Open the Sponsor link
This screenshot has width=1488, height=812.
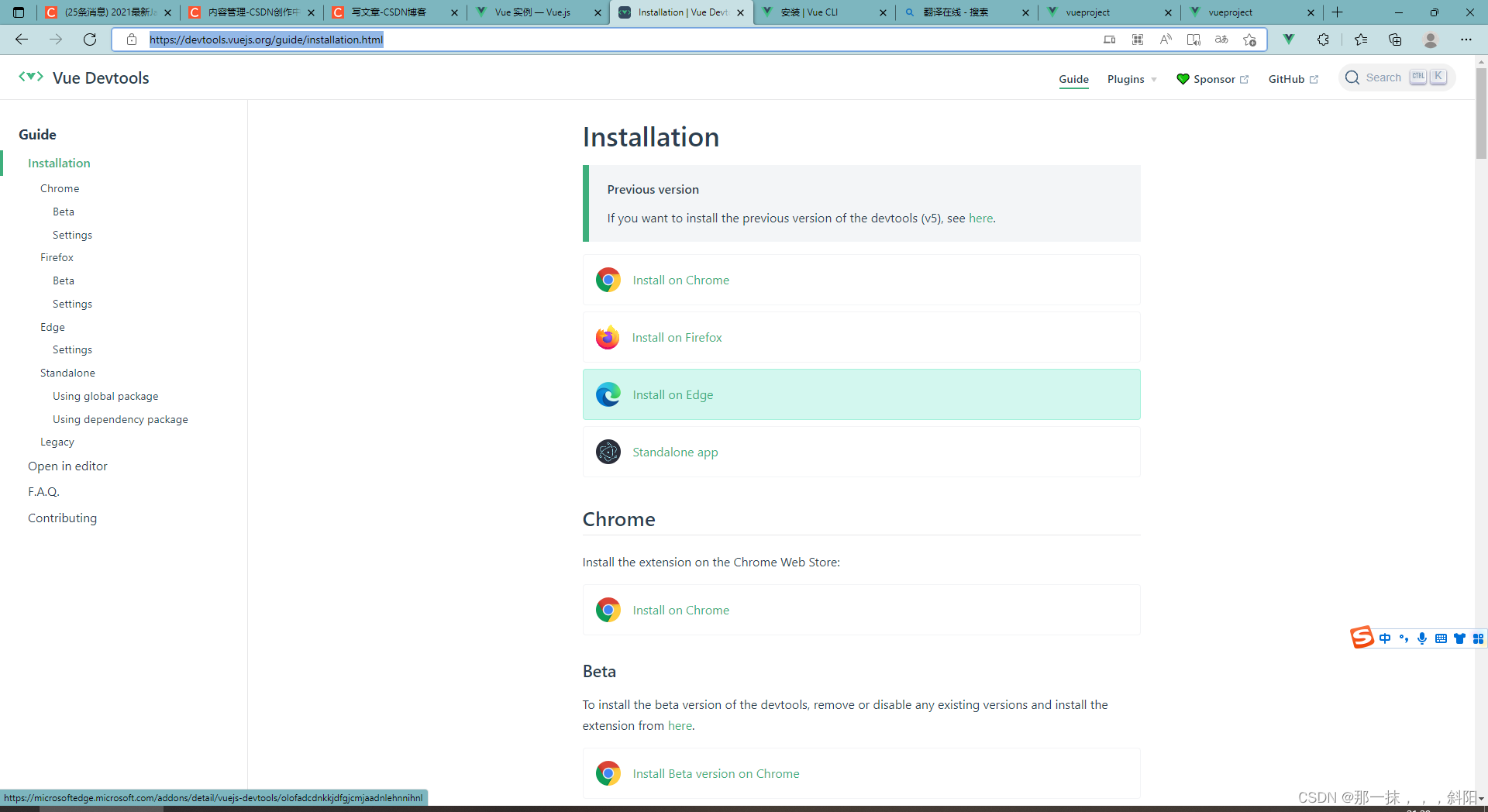pyautogui.click(x=1213, y=79)
